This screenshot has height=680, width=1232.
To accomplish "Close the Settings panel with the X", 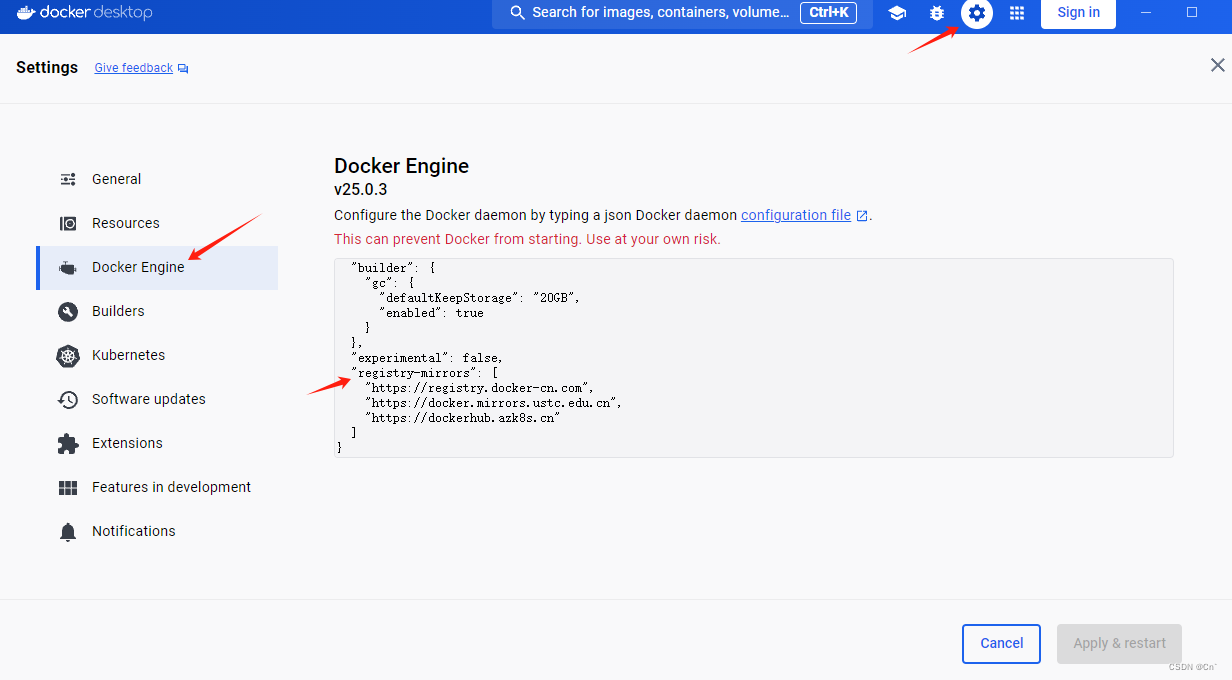I will [1217, 65].
